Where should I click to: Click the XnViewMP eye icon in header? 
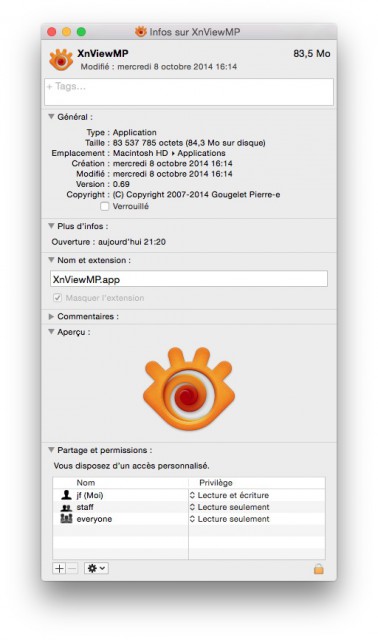[x=61, y=60]
